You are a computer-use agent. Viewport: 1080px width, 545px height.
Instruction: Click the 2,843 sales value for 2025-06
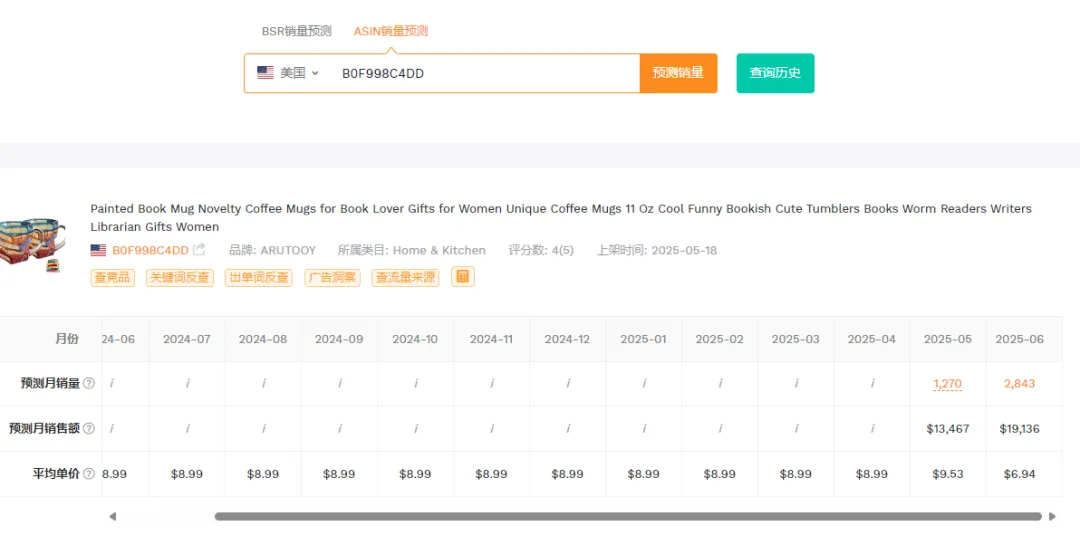tap(1019, 384)
